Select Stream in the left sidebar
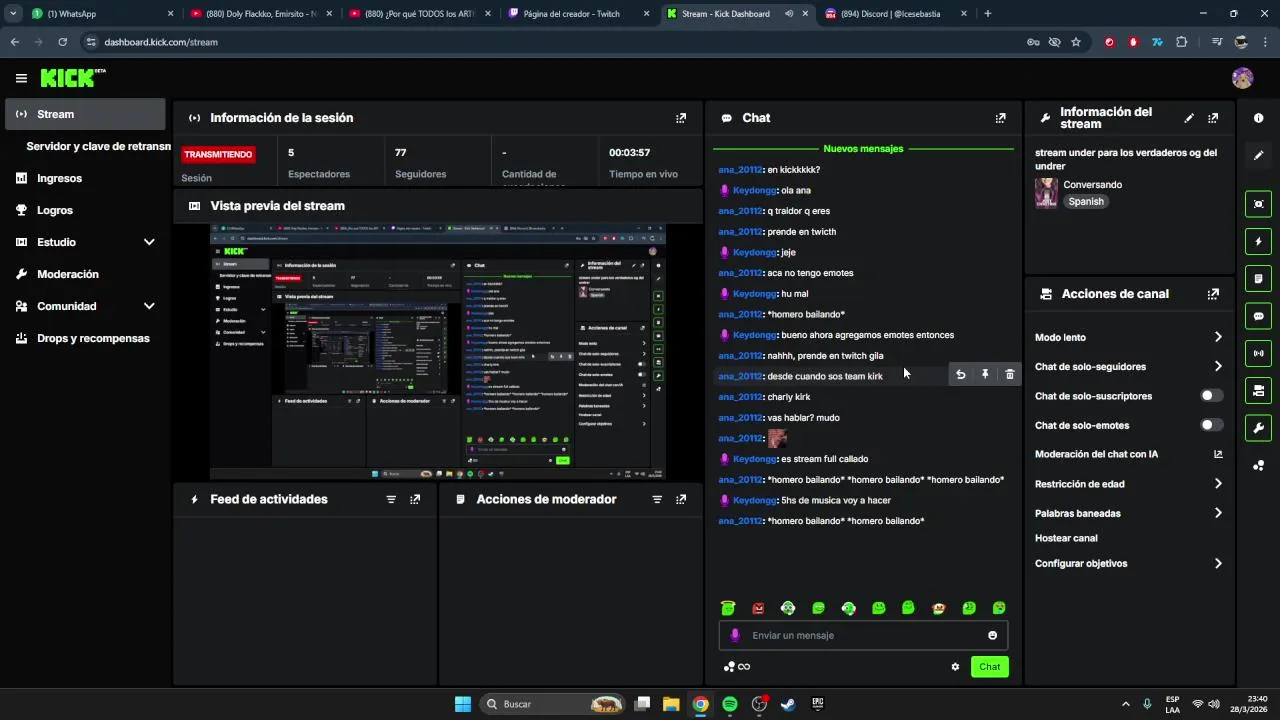 (85, 114)
